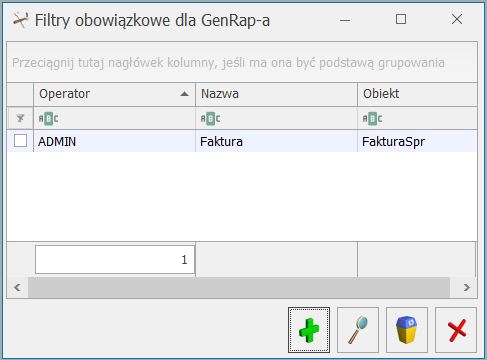Click the horizontal scrollbar thumb

click(x=239, y=287)
